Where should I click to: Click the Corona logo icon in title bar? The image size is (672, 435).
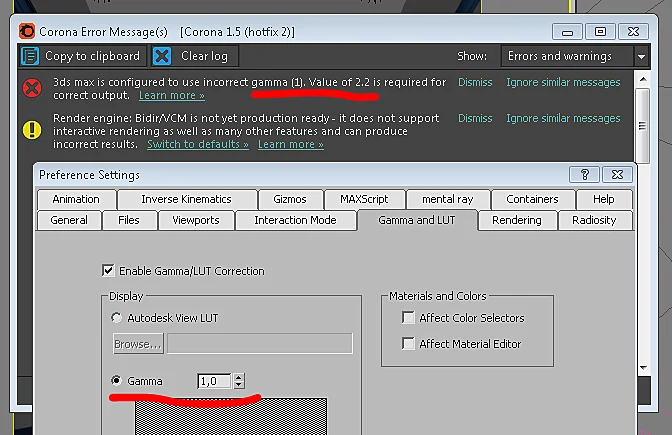[x=27, y=32]
